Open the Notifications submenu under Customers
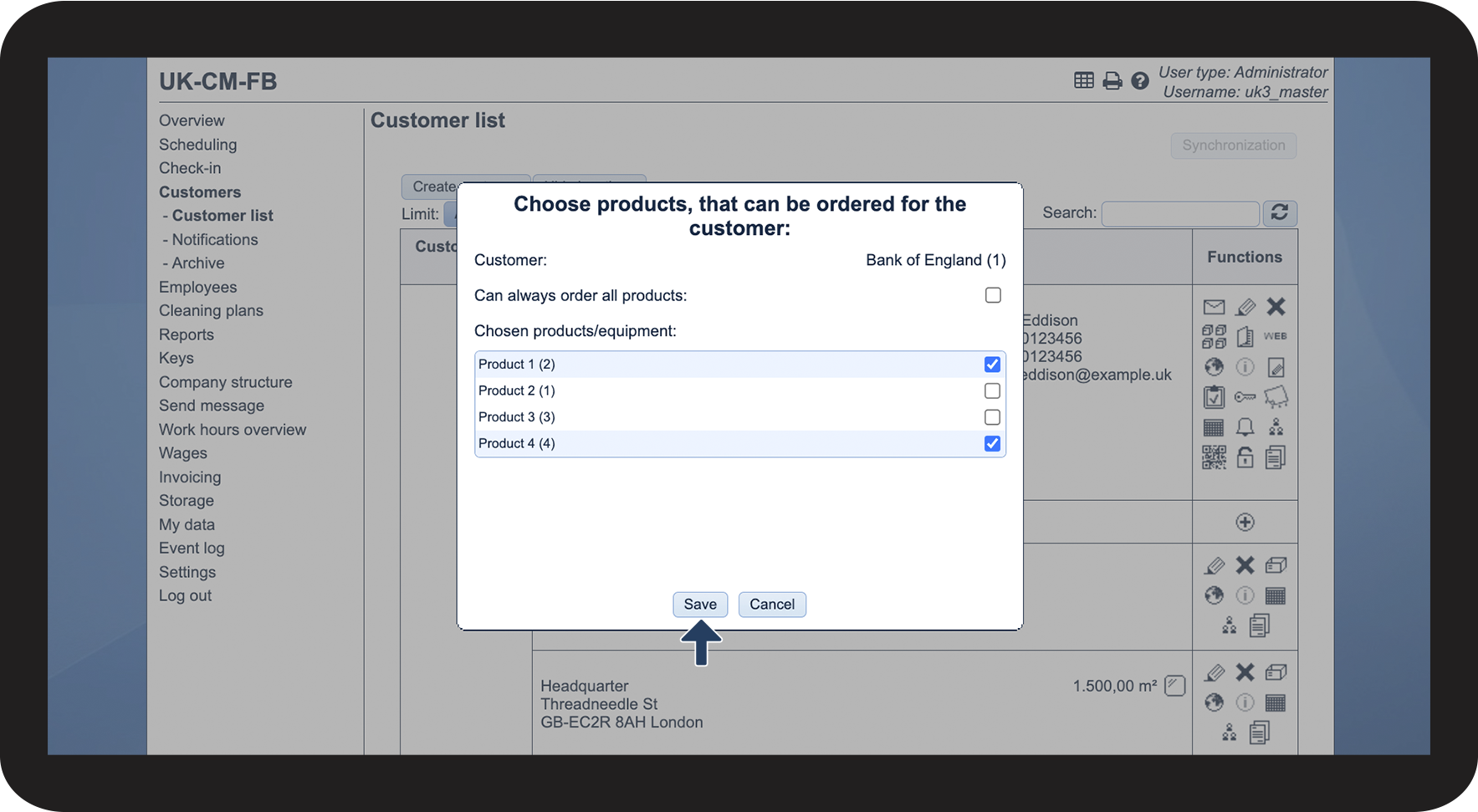 tap(215, 239)
